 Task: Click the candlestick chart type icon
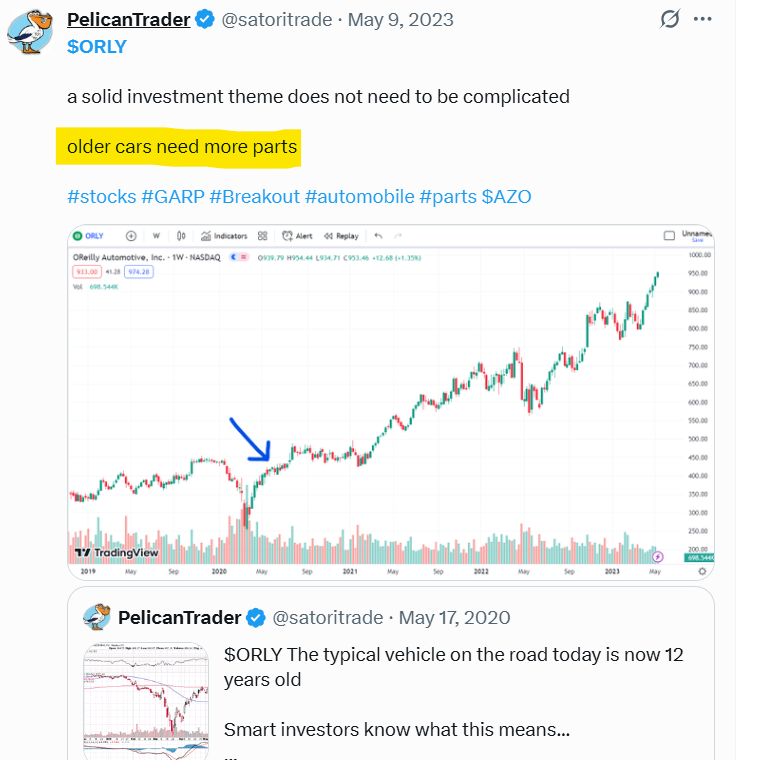click(181, 237)
